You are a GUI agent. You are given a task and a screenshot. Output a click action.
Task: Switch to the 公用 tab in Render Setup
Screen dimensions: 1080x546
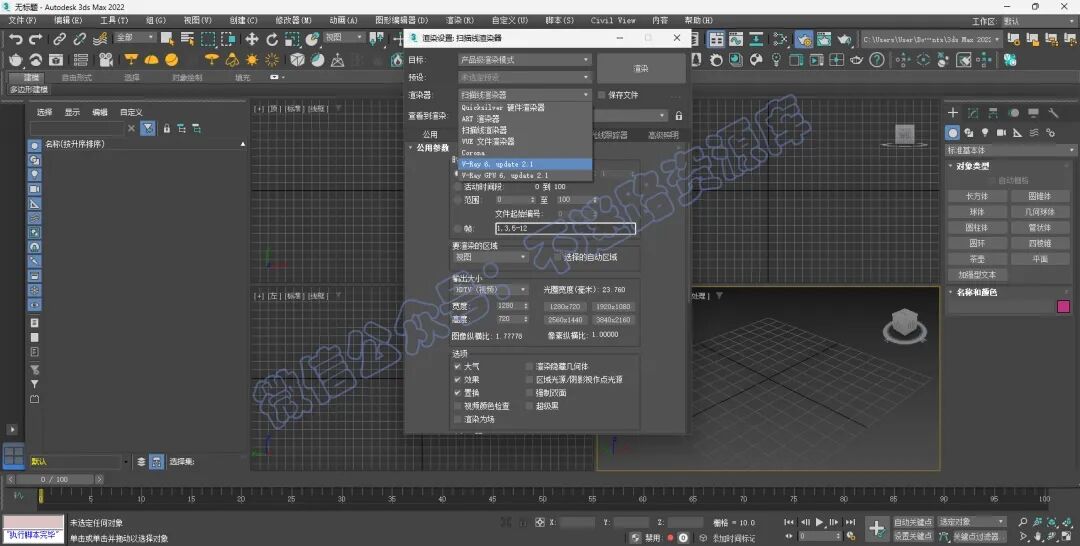[430, 134]
